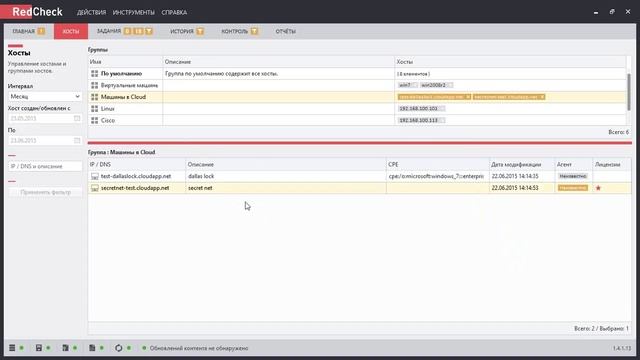Select the 'Виртуальные машины' group
Image resolution: width=640 pixels, height=360 pixels.
pyautogui.click(x=357, y=85)
